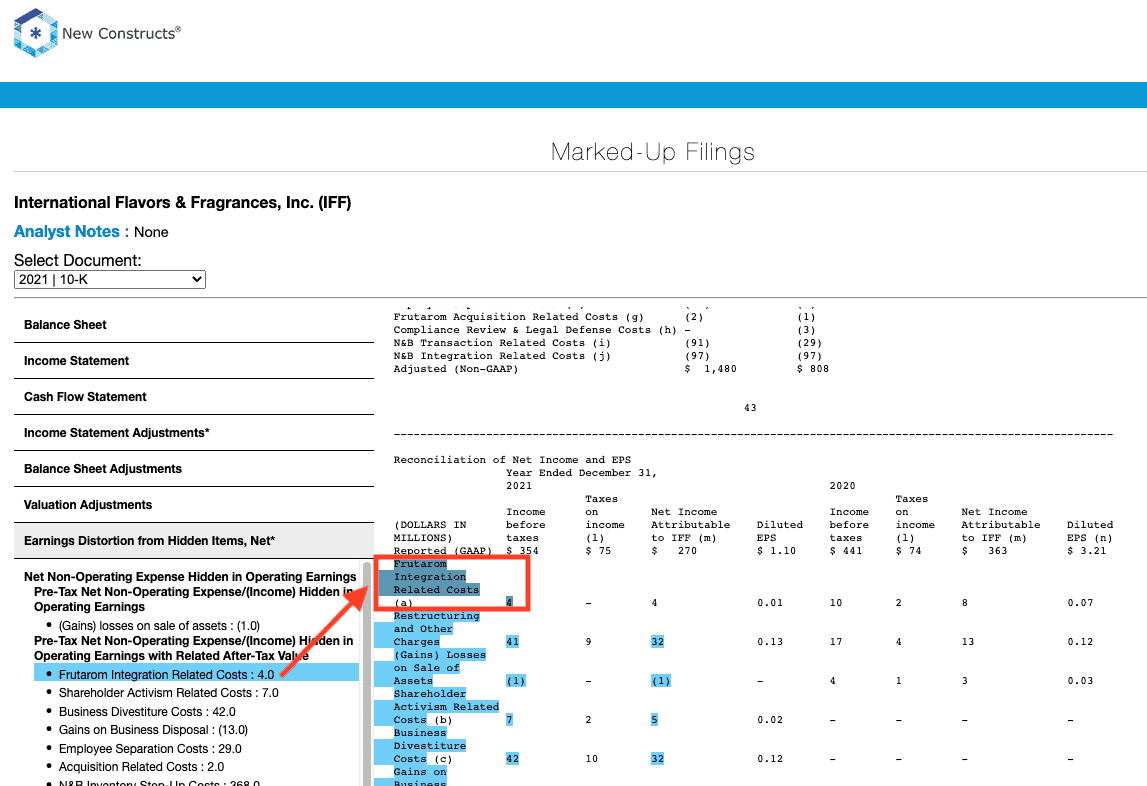Click the '$ 1,480' adjusted value
Viewport: 1147px width, 786px height.
[x=710, y=369]
